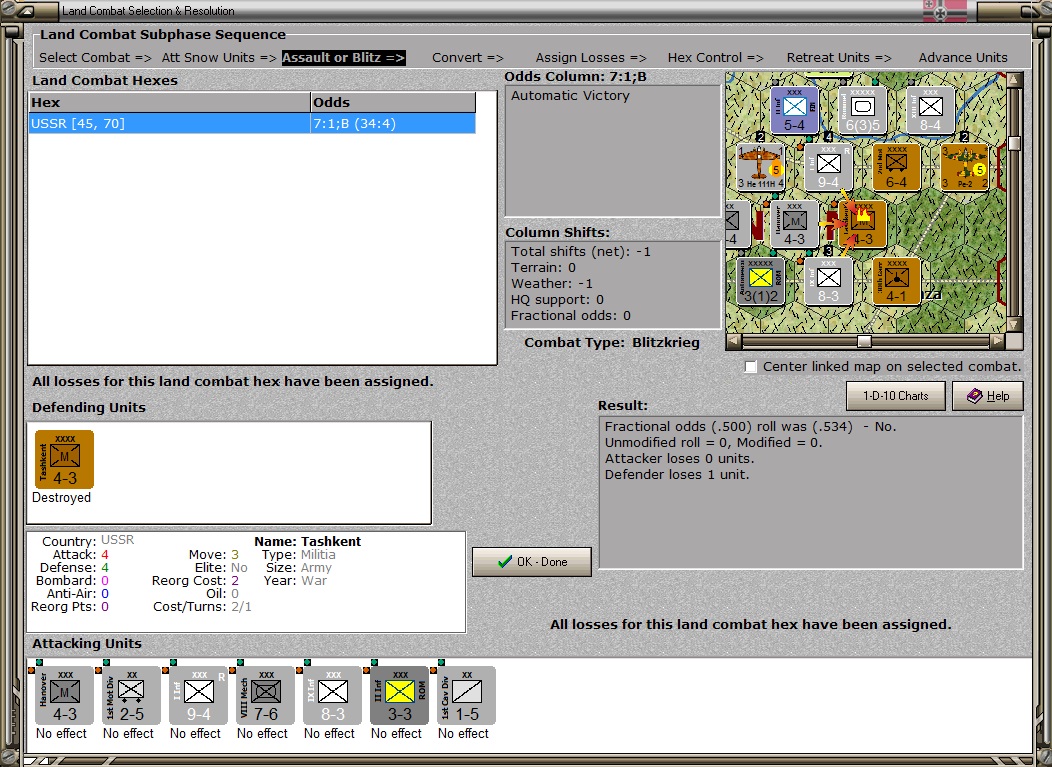Click Defender loses 1 unit result line
This screenshot has height=767, width=1052.
(x=677, y=474)
